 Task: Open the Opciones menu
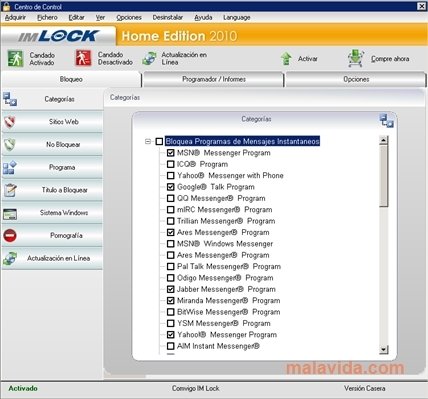tap(129, 17)
